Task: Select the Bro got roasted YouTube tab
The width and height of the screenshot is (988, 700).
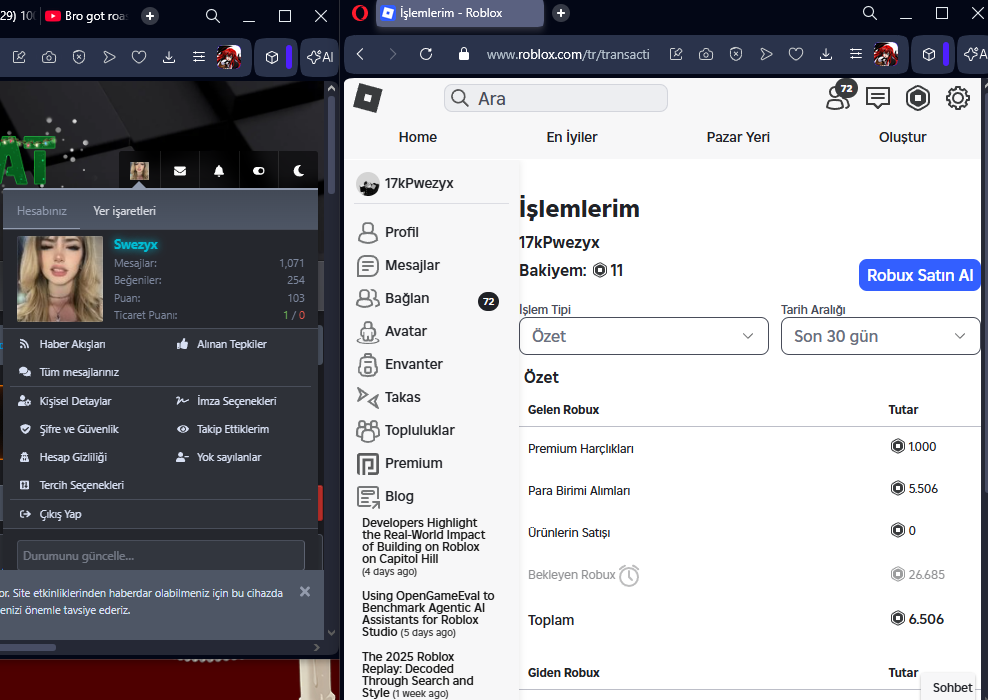Action: pos(88,16)
